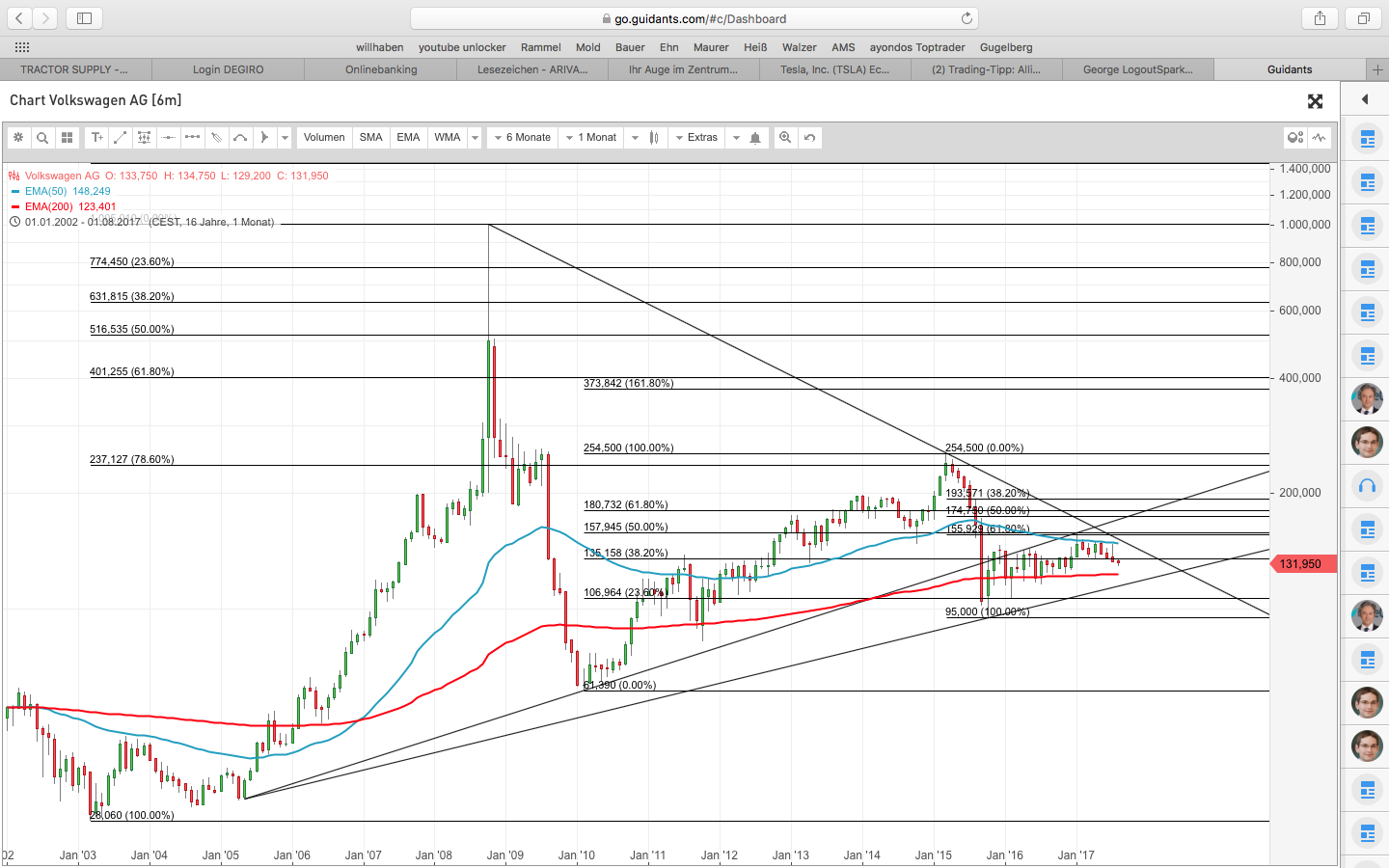Open the willhaben bookmark
Image resolution: width=1389 pixels, height=868 pixels.
click(x=380, y=47)
